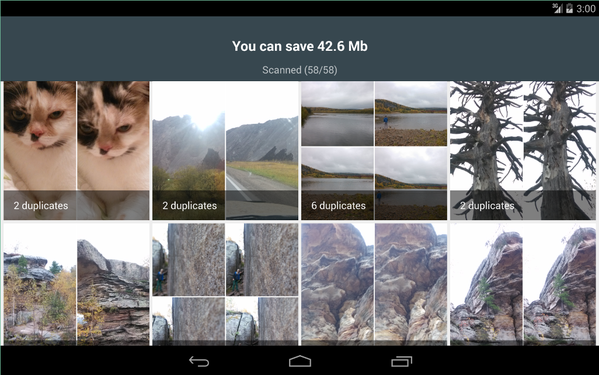The width and height of the screenshot is (599, 375).
Task: Tap the Android back navigation icon
Action: point(199,361)
